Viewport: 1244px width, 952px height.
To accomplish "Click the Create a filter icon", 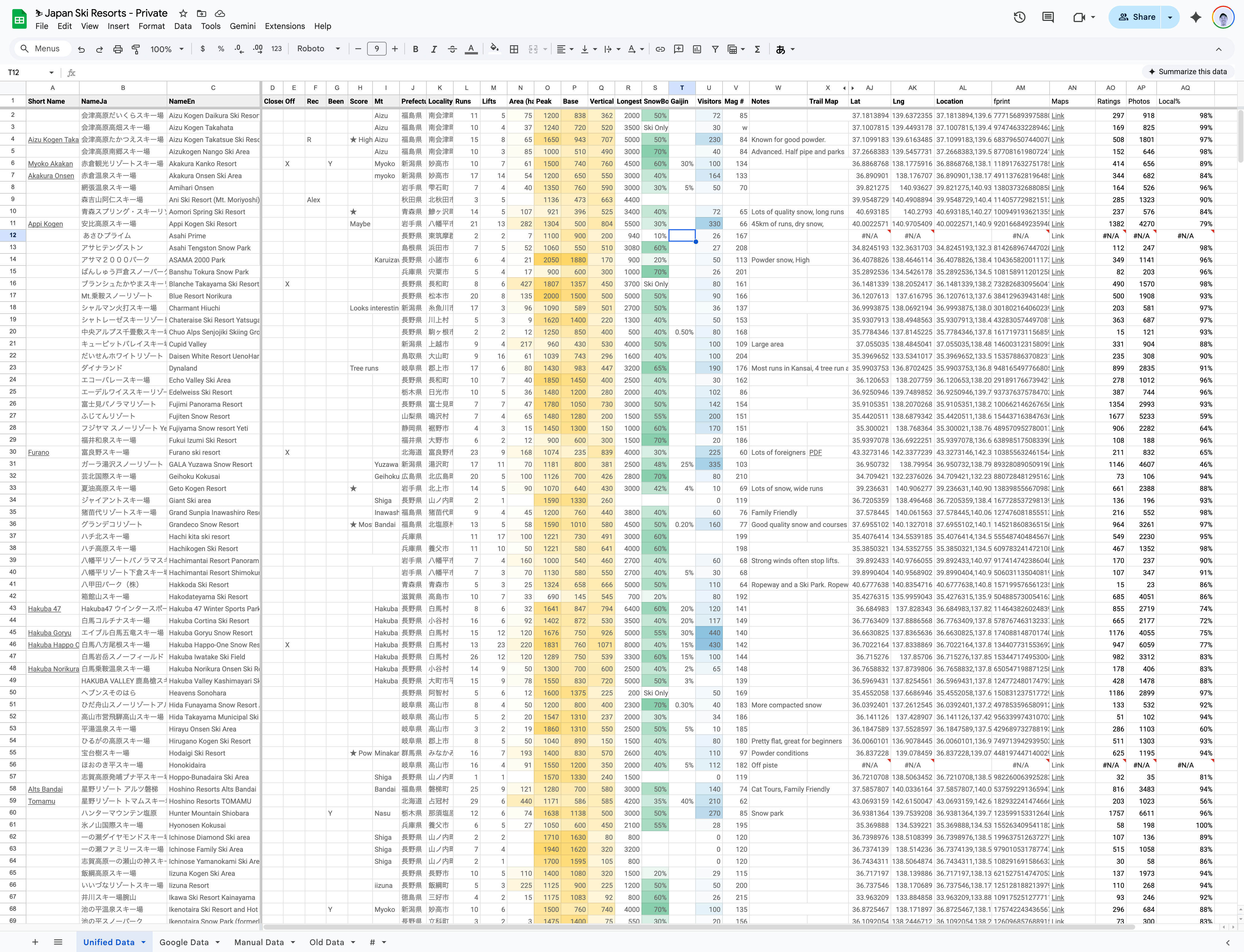I will click(715, 49).
